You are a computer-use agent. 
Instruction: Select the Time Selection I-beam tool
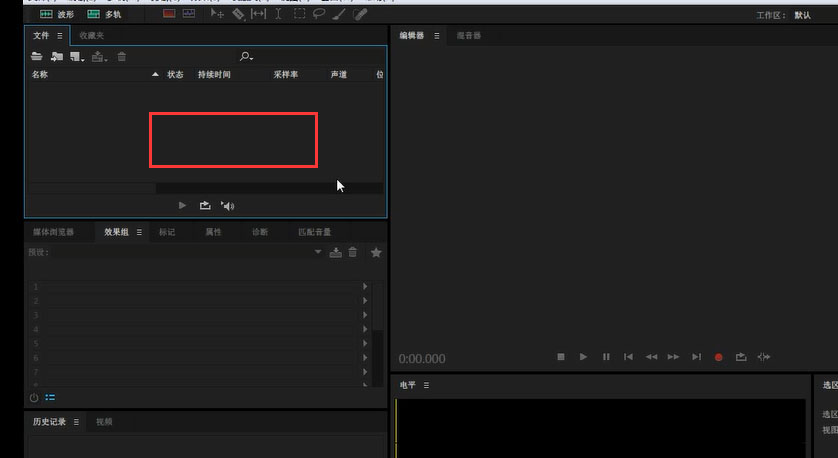(278, 14)
